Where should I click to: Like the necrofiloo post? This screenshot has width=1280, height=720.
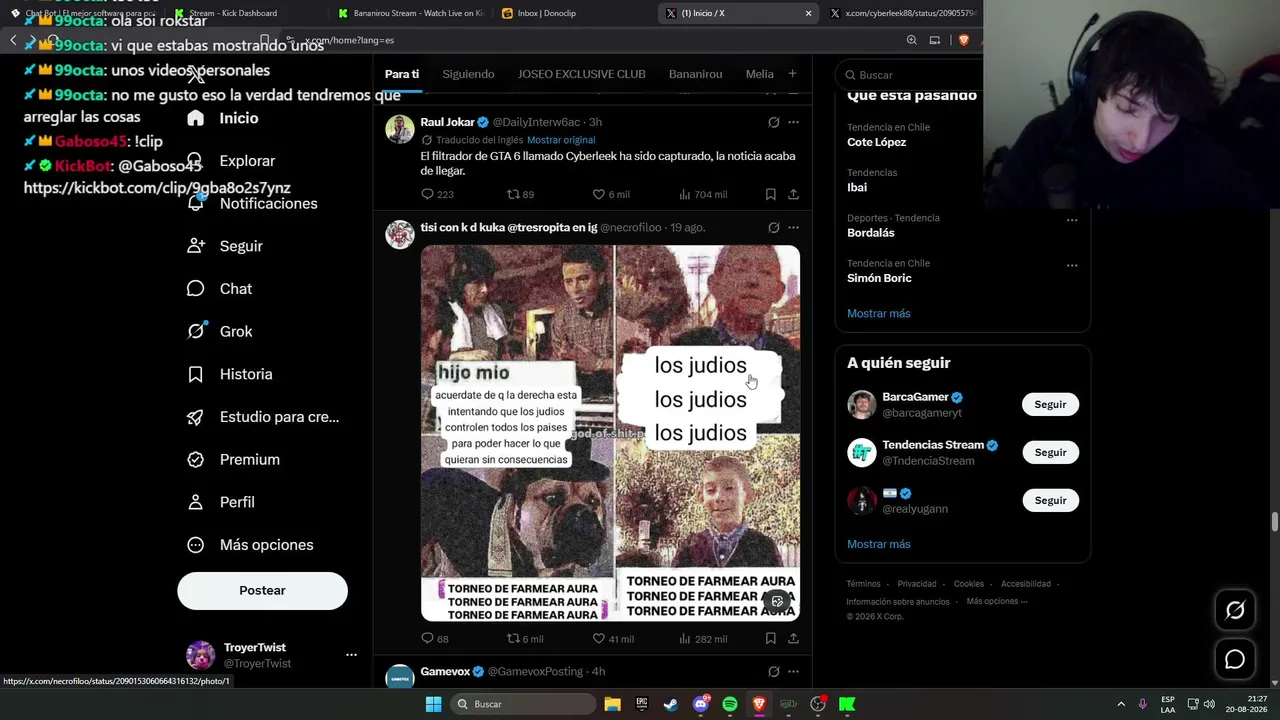(x=599, y=638)
